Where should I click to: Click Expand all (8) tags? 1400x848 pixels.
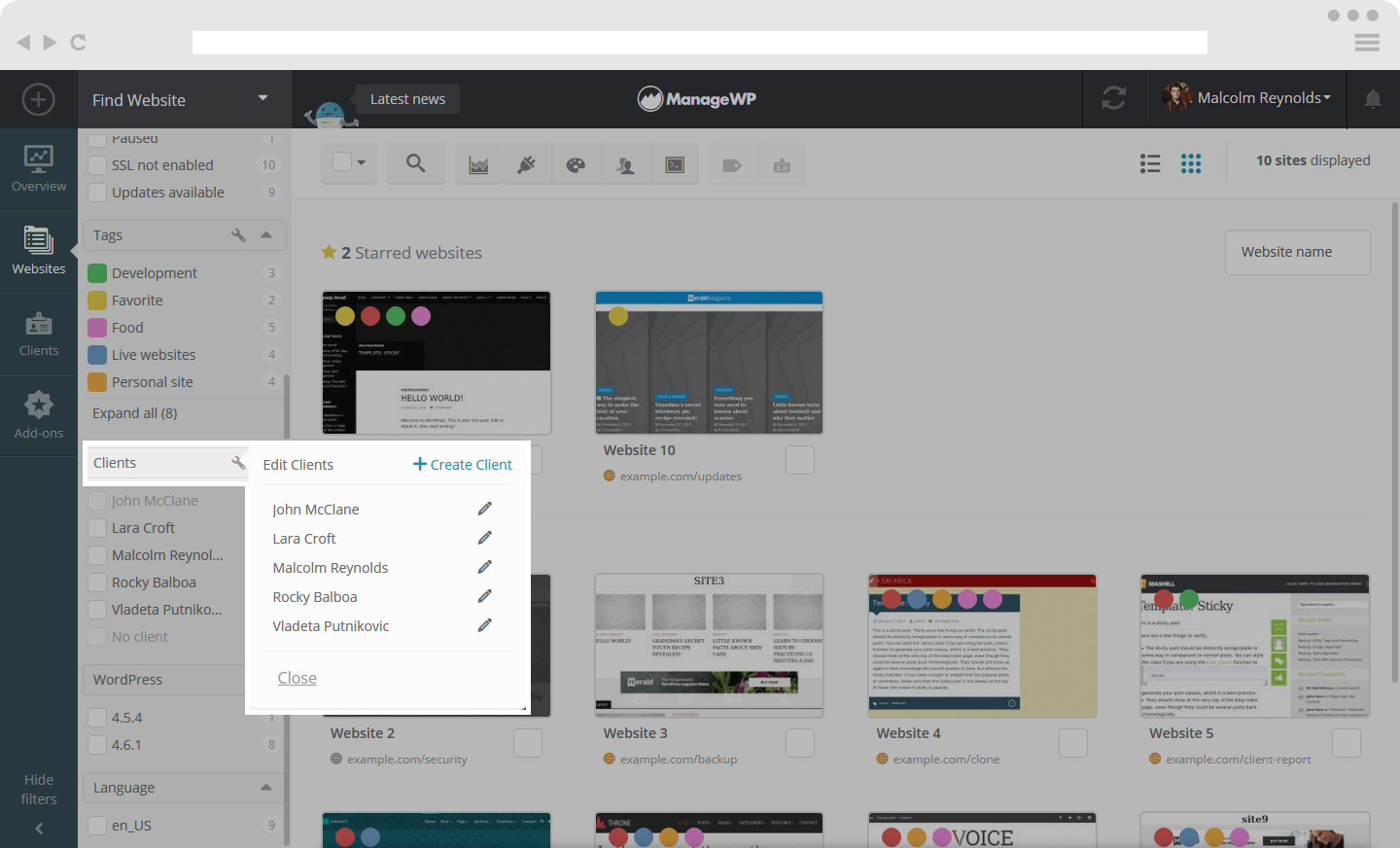(135, 413)
